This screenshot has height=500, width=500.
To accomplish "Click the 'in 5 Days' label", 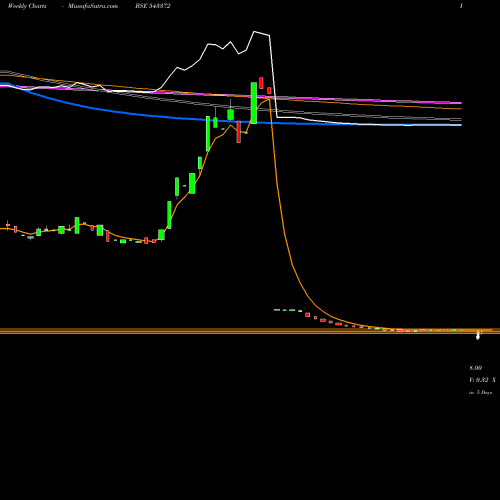I will 480,392.
